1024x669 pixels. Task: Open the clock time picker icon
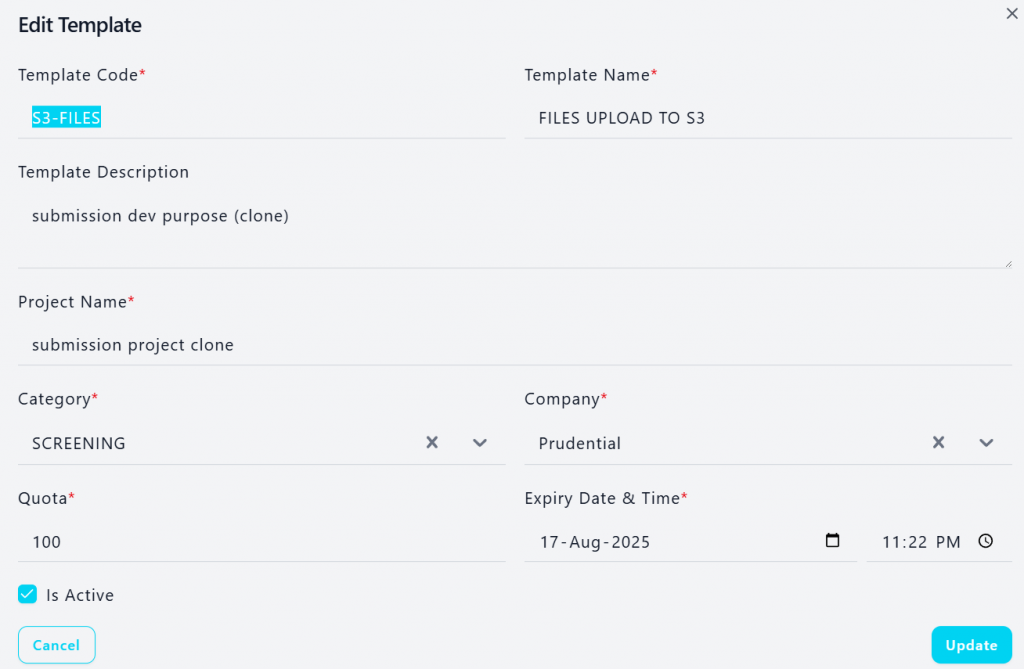coord(985,541)
